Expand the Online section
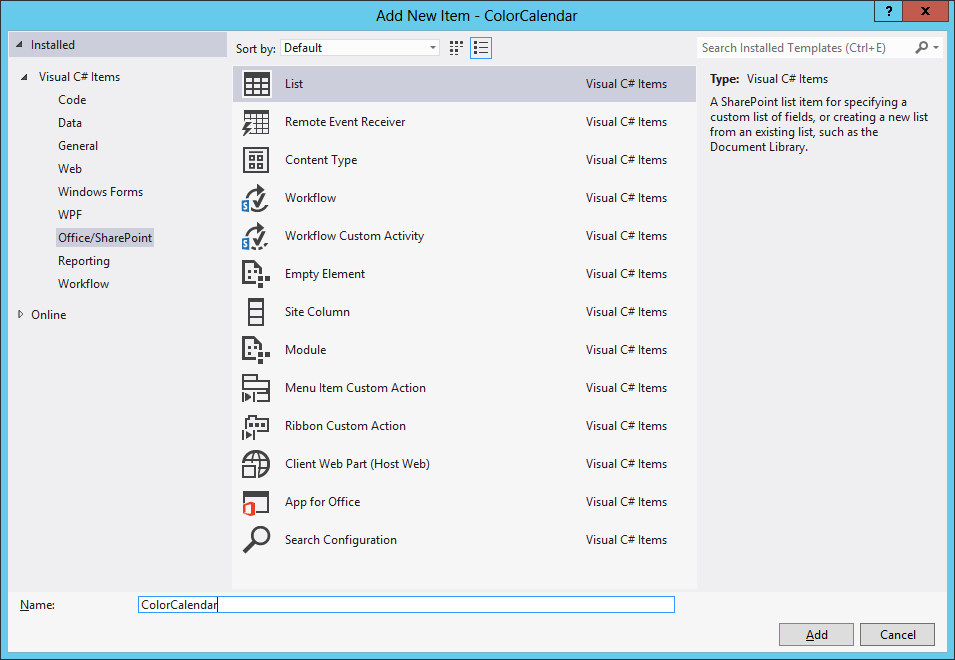The height and width of the screenshot is (660, 955). (x=20, y=314)
